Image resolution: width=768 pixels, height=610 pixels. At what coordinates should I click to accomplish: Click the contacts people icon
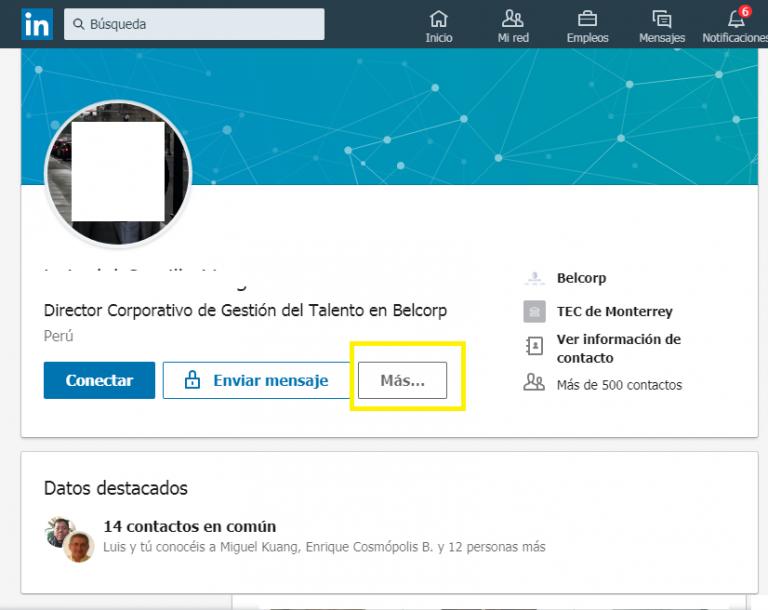point(535,382)
